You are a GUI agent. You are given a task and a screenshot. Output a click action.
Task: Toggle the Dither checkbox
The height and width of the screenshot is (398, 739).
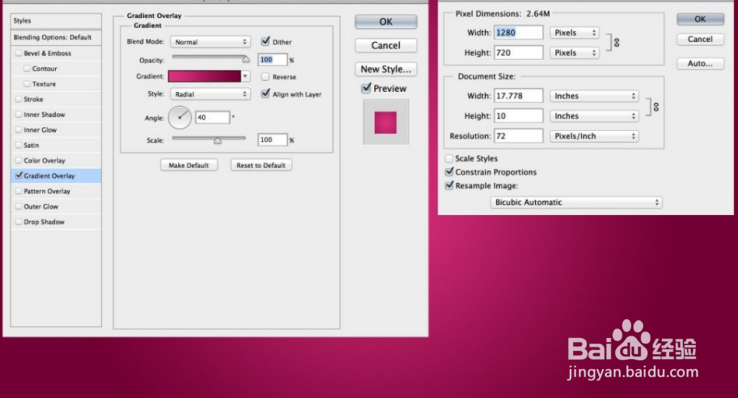(x=265, y=41)
